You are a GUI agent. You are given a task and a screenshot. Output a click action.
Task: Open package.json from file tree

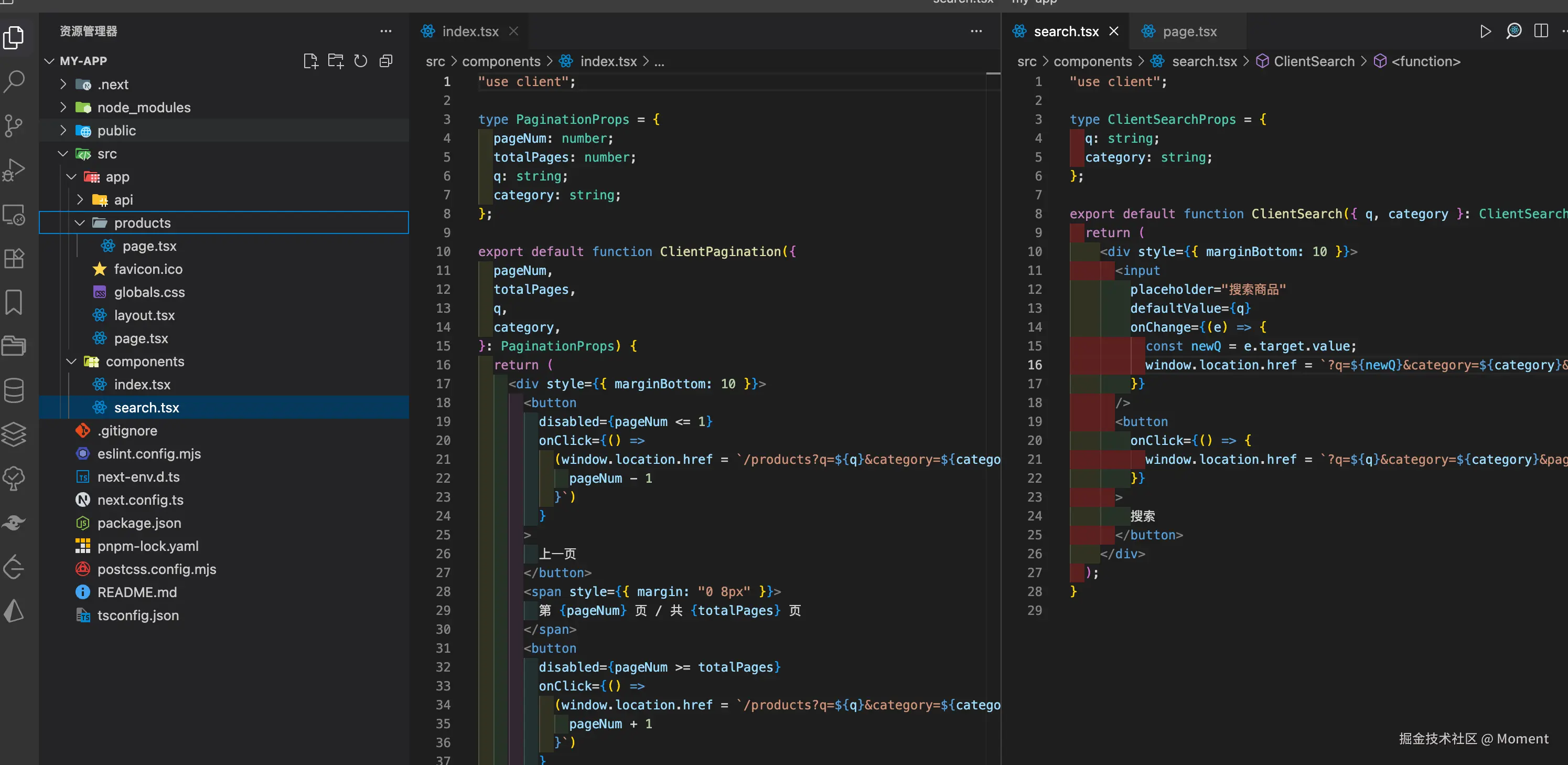(139, 523)
